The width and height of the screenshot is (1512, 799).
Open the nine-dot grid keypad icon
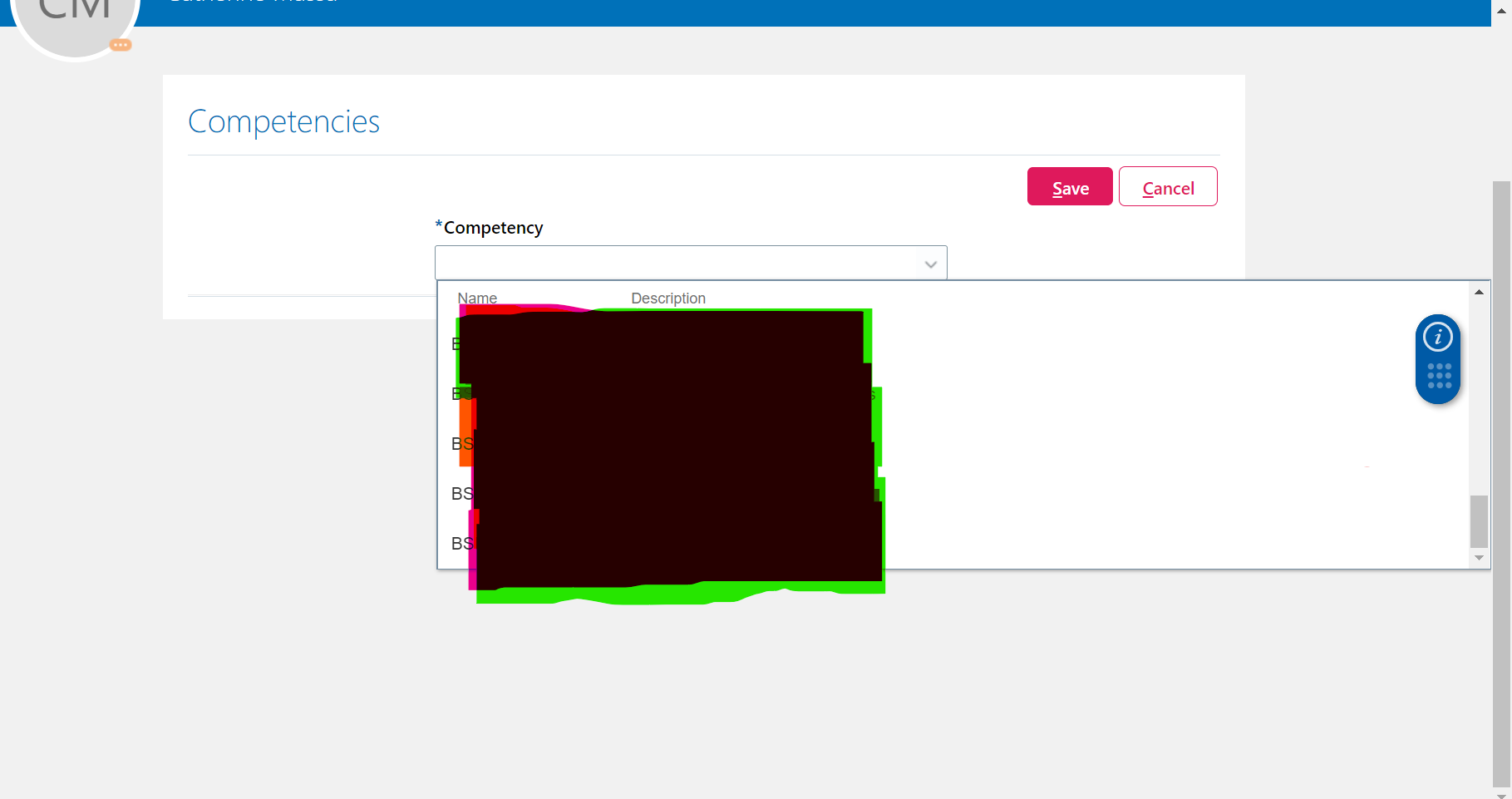(x=1438, y=376)
